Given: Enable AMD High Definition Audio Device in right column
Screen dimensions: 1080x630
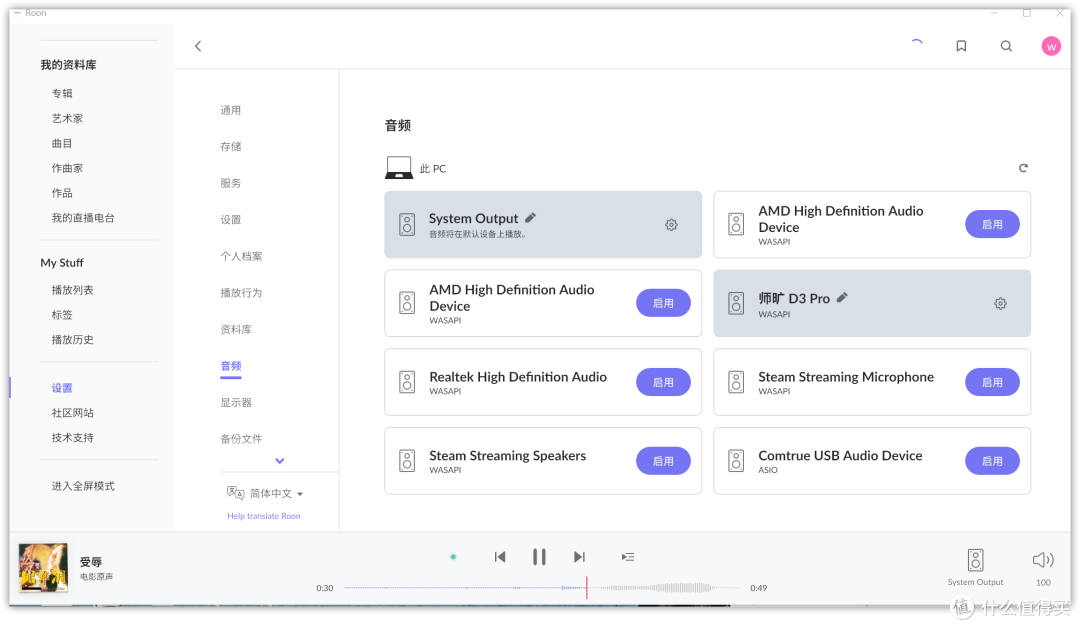Looking at the screenshot, I should point(992,224).
